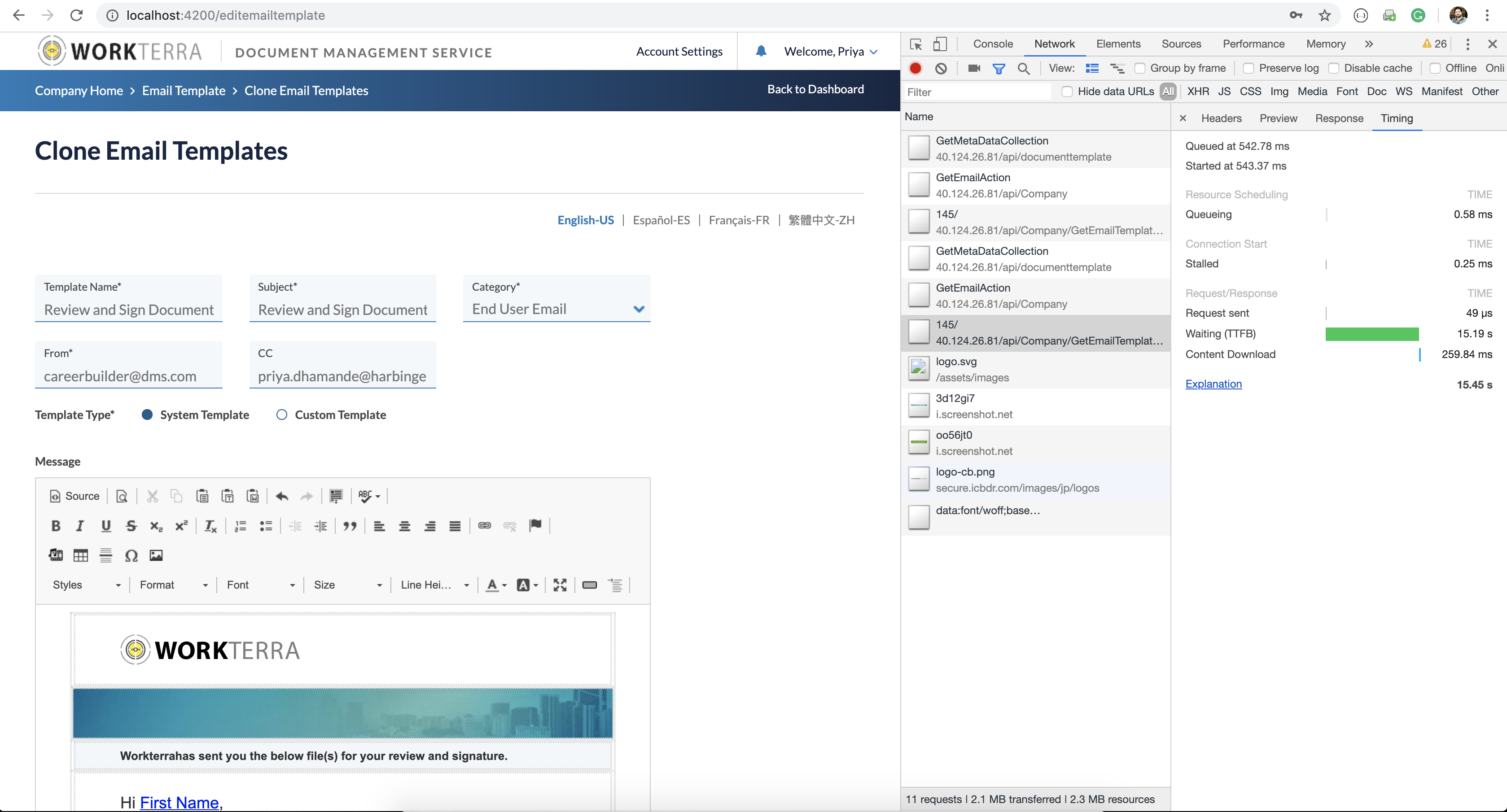Insert a table using table icon
This screenshot has width=1507, height=812.
point(81,555)
